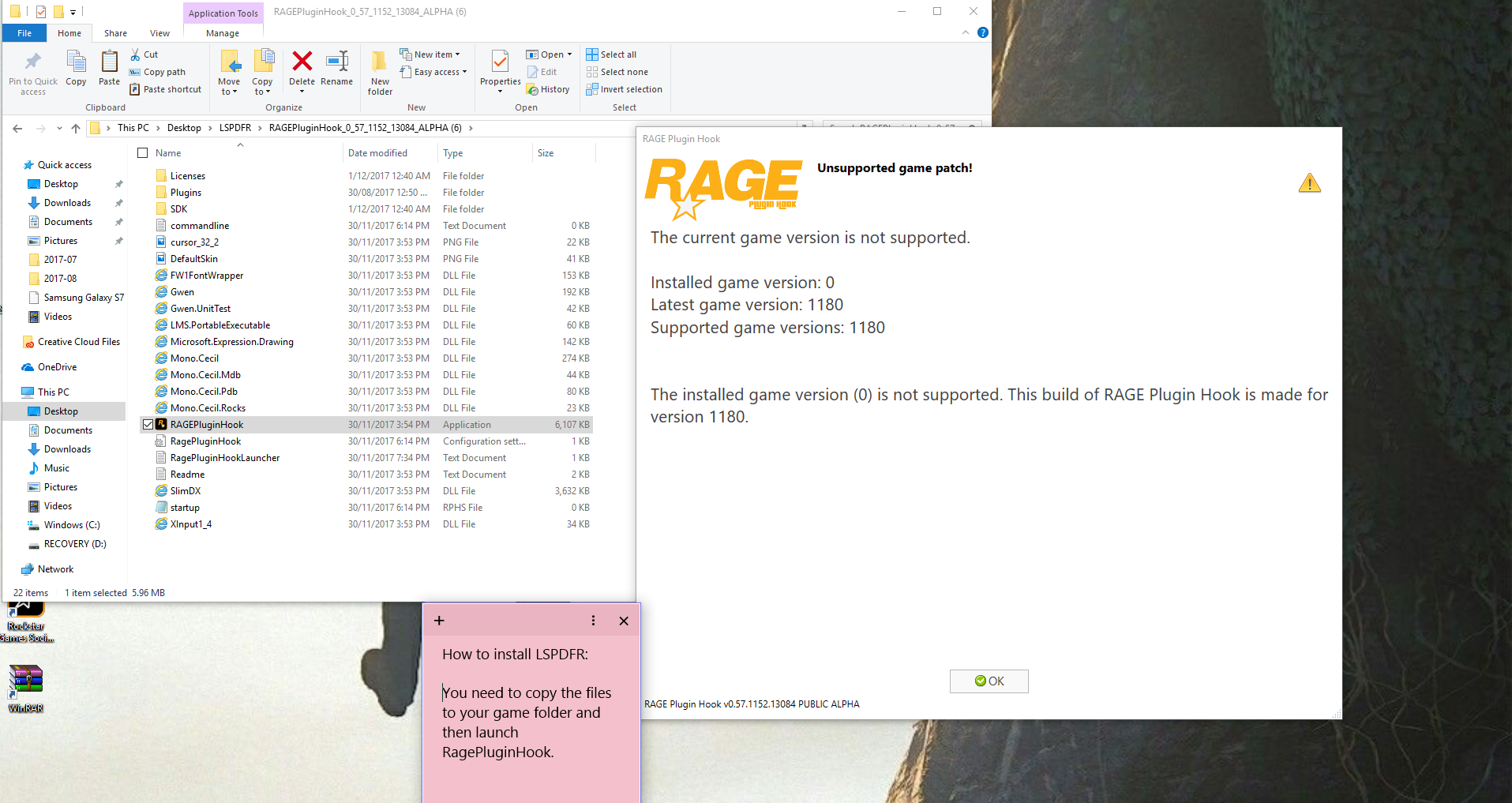This screenshot has width=1512, height=803.
Task: Select Windows (C:) drive in sidebar
Action: coord(72,525)
